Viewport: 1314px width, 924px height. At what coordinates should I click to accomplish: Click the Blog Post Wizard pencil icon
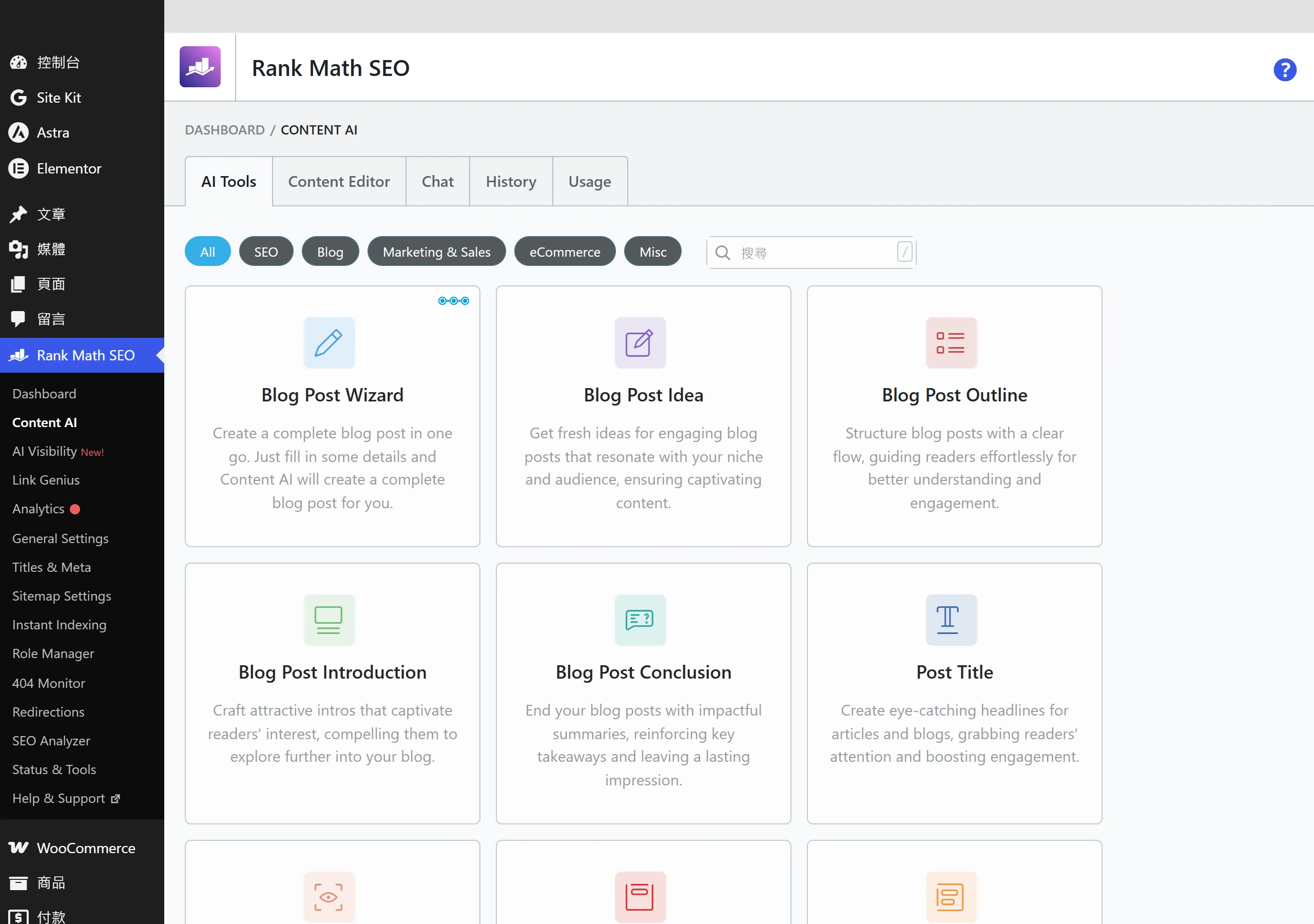[x=329, y=342]
